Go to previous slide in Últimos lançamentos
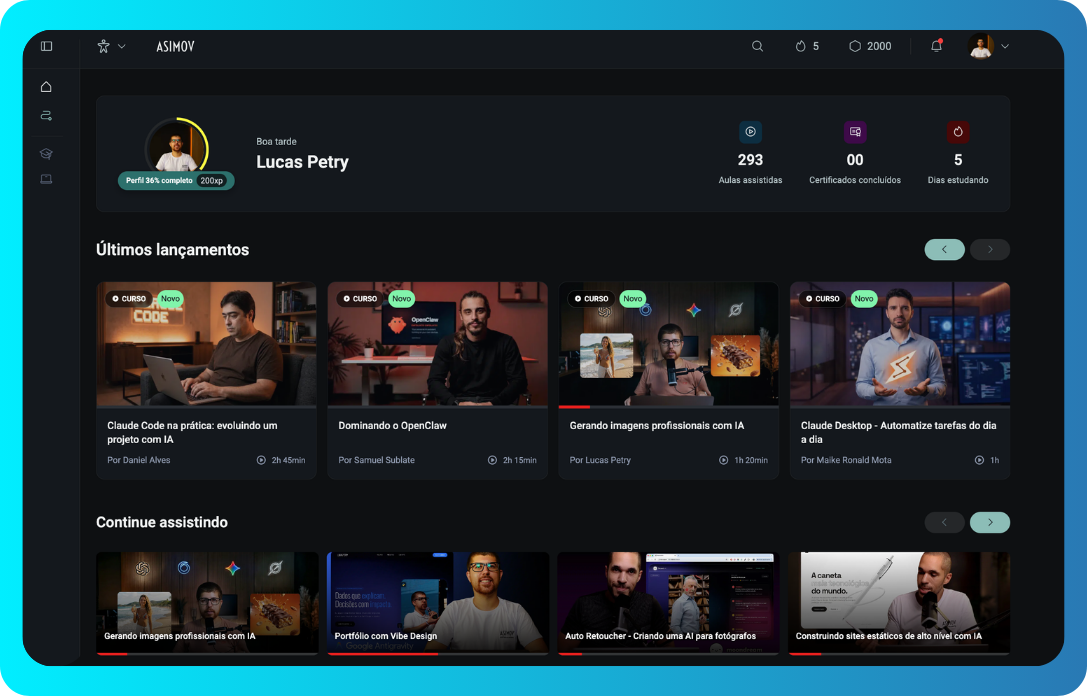 point(944,250)
